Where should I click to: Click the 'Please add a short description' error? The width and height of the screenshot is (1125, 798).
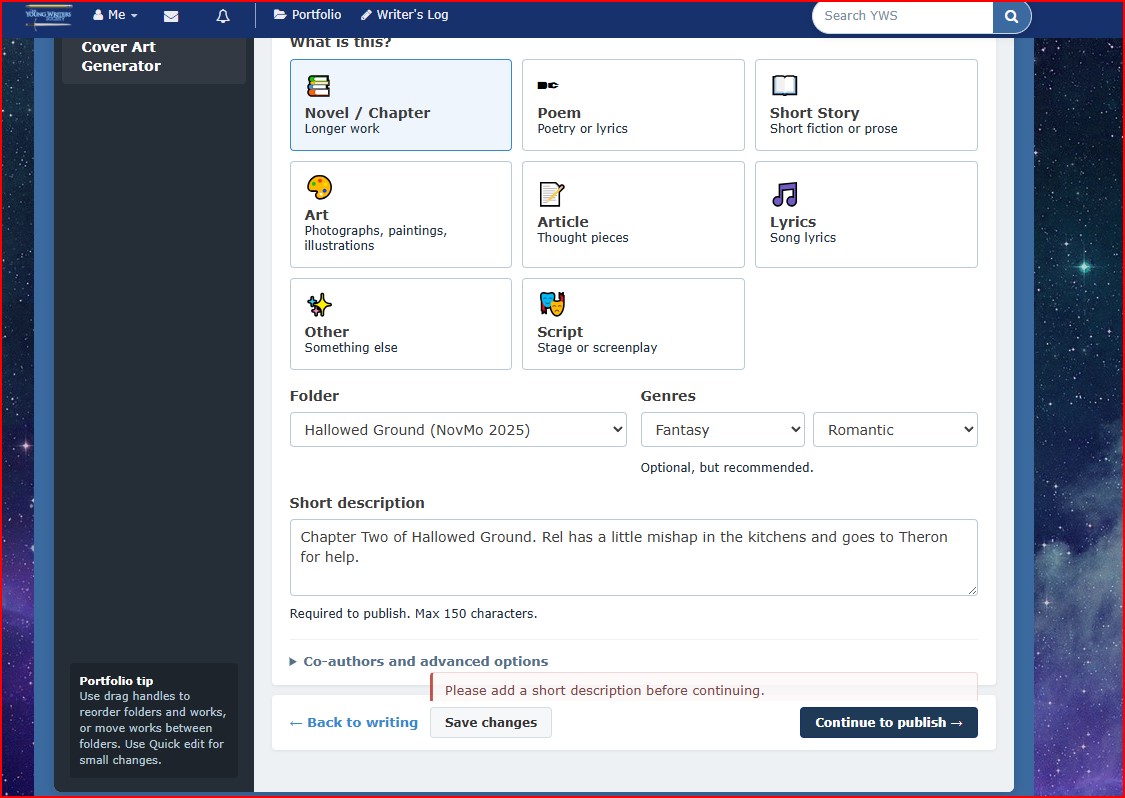point(604,690)
